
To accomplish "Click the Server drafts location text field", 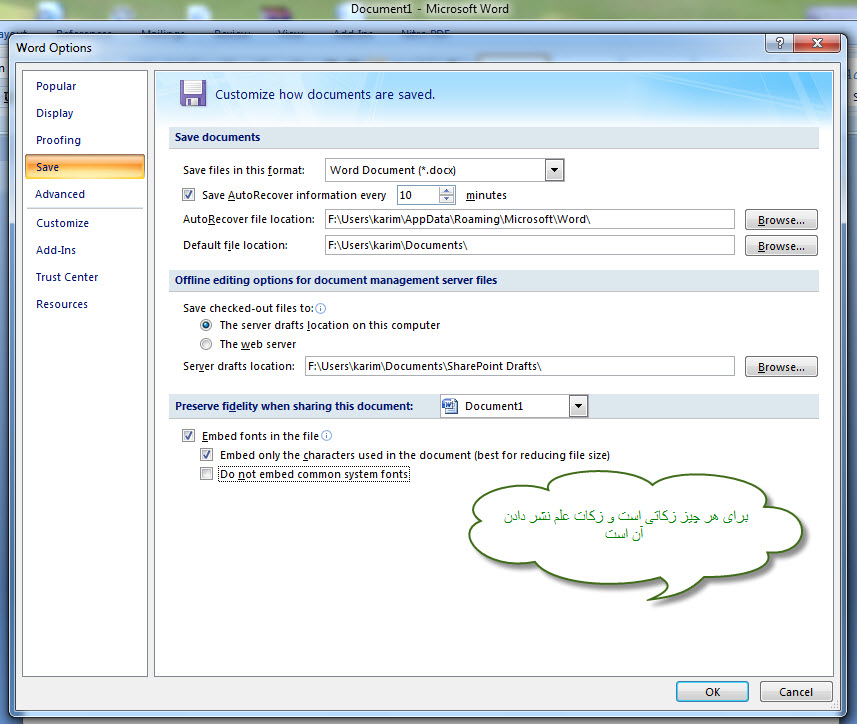I will point(520,366).
